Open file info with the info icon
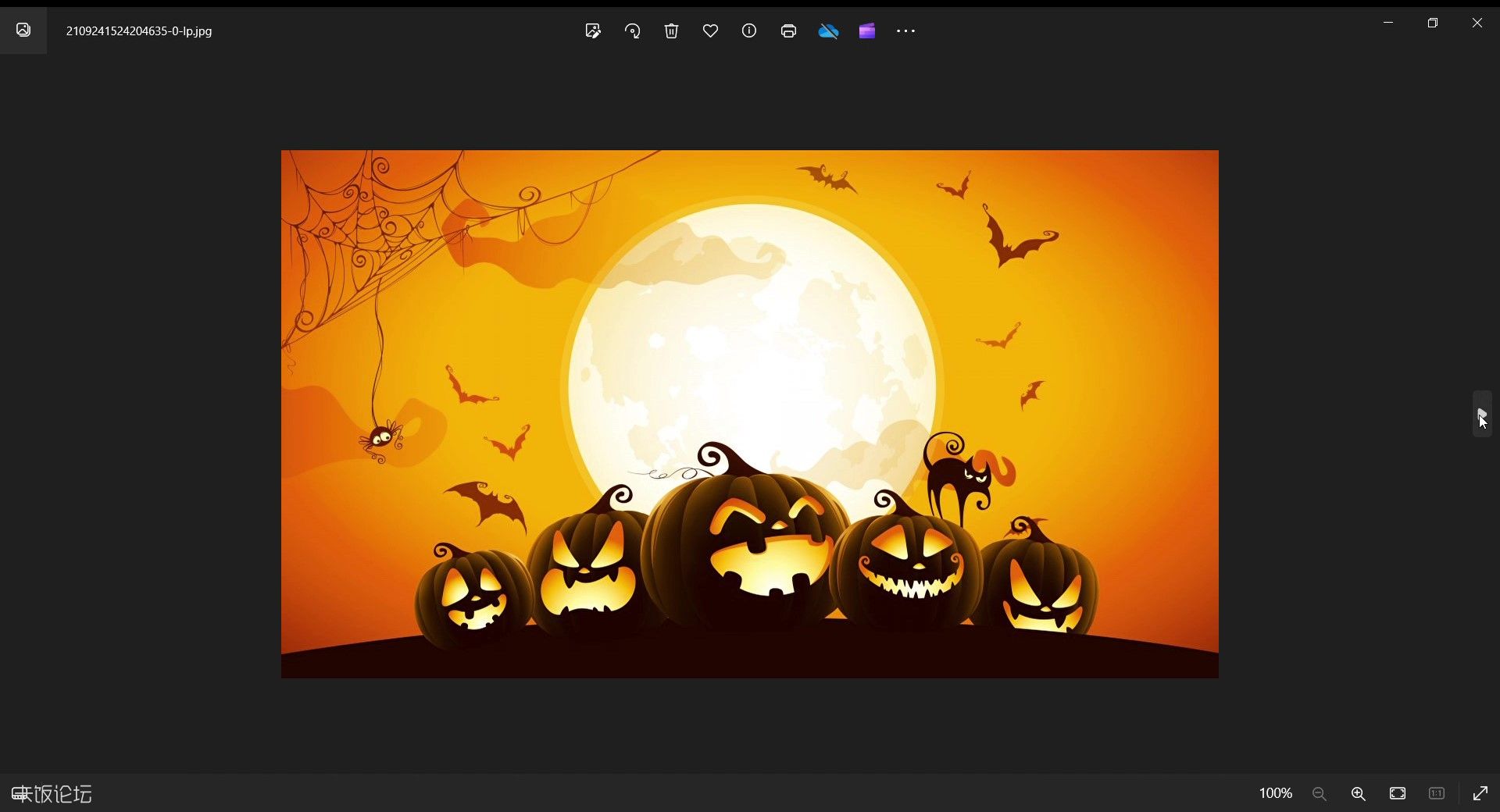 pyautogui.click(x=749, y=31)
